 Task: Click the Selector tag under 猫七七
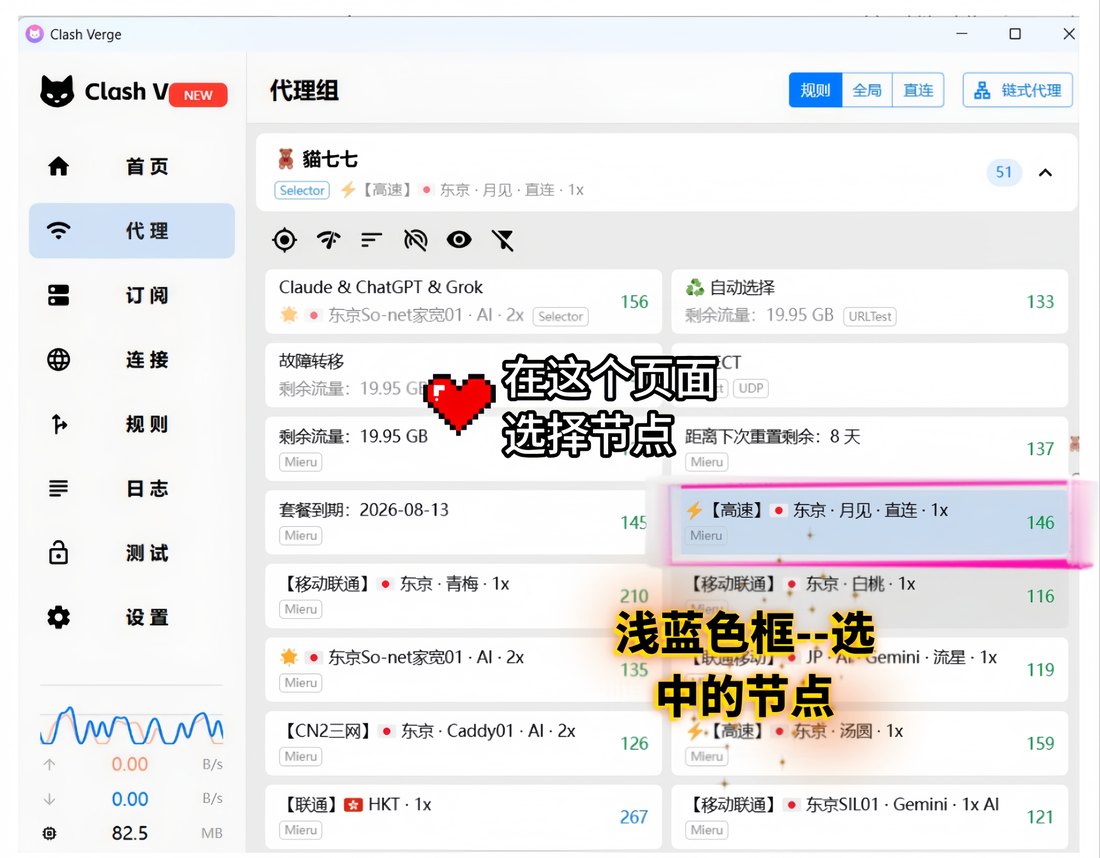click(x=302, y=190)
